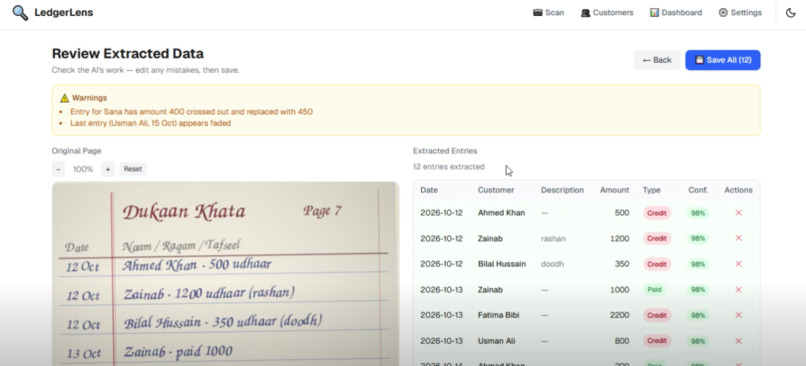
Task: Delete the Zainab 1000 paid entry
Action: pos(739,290)
